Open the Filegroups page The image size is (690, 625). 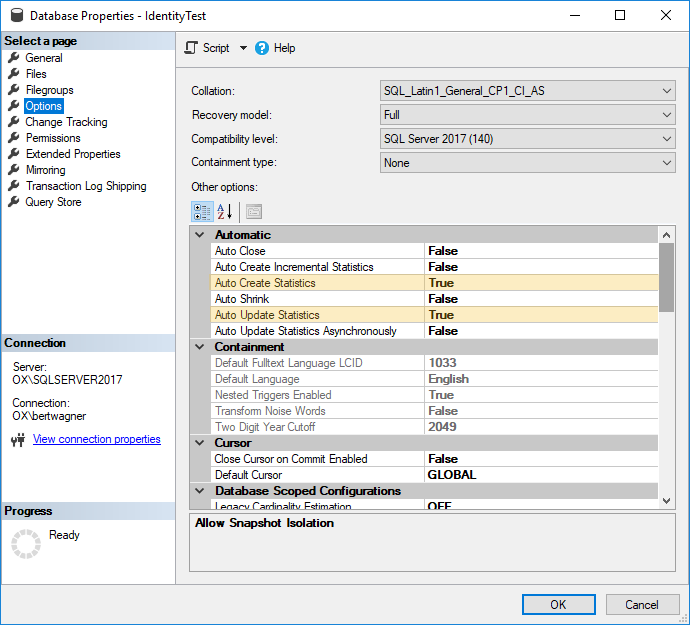(49, 90)
